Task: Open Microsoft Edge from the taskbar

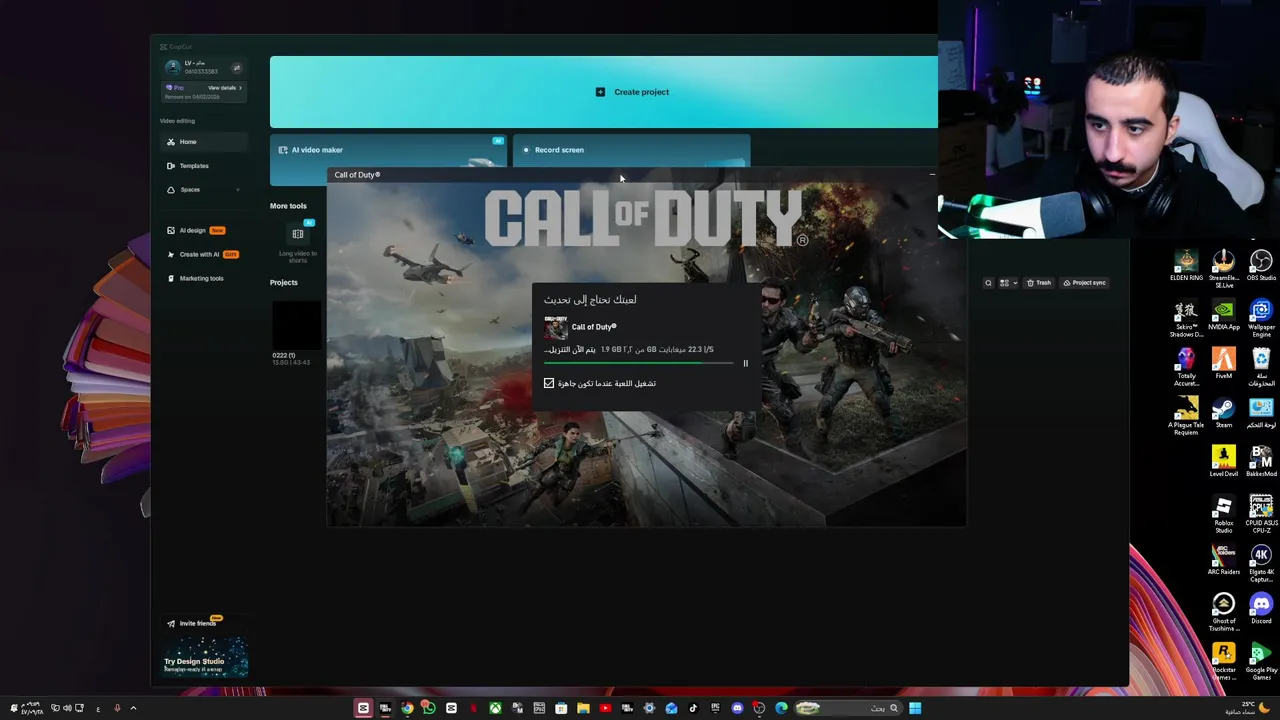Action: (x=781, y=708)
